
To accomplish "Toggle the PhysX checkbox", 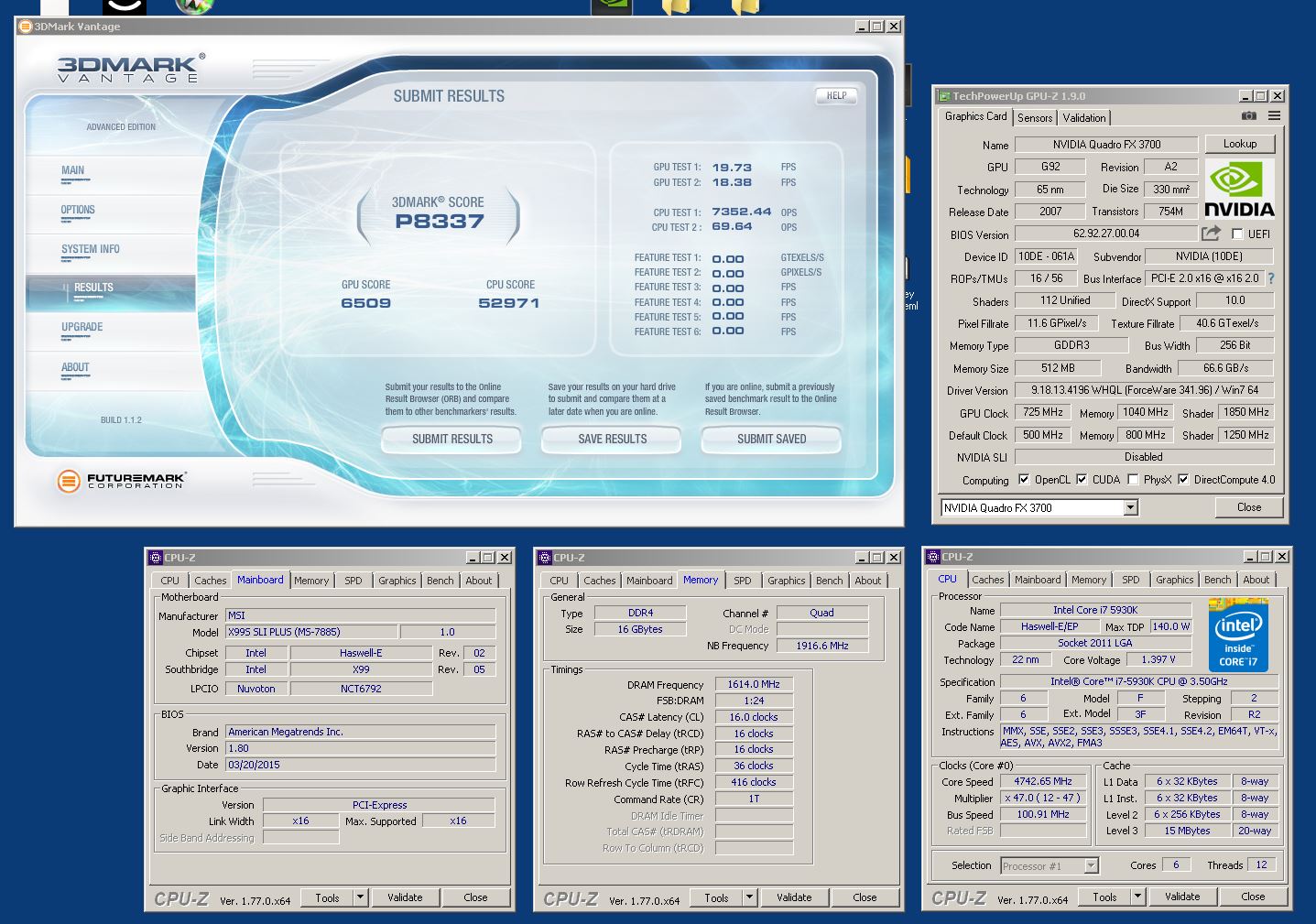I will tap(1133, 479).
